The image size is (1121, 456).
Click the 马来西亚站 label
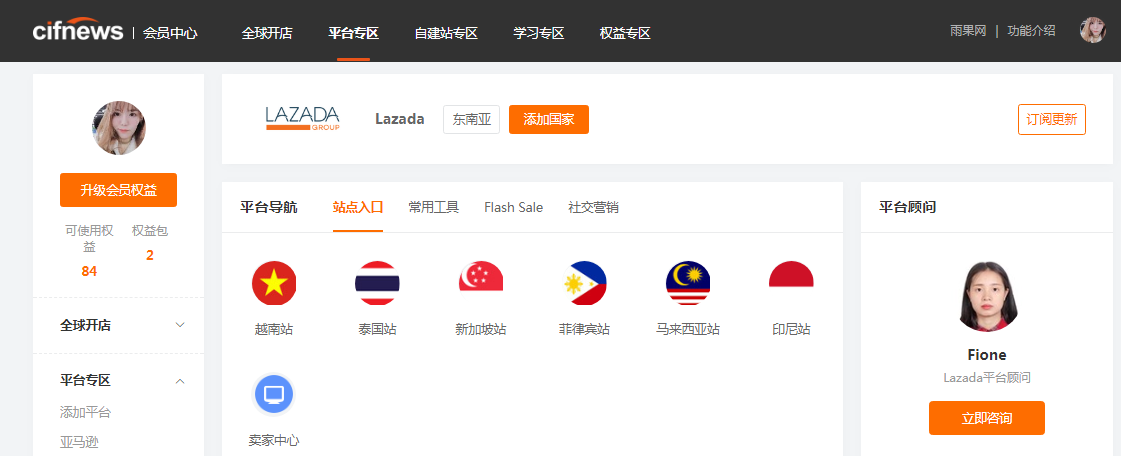[x=688, y=329]
